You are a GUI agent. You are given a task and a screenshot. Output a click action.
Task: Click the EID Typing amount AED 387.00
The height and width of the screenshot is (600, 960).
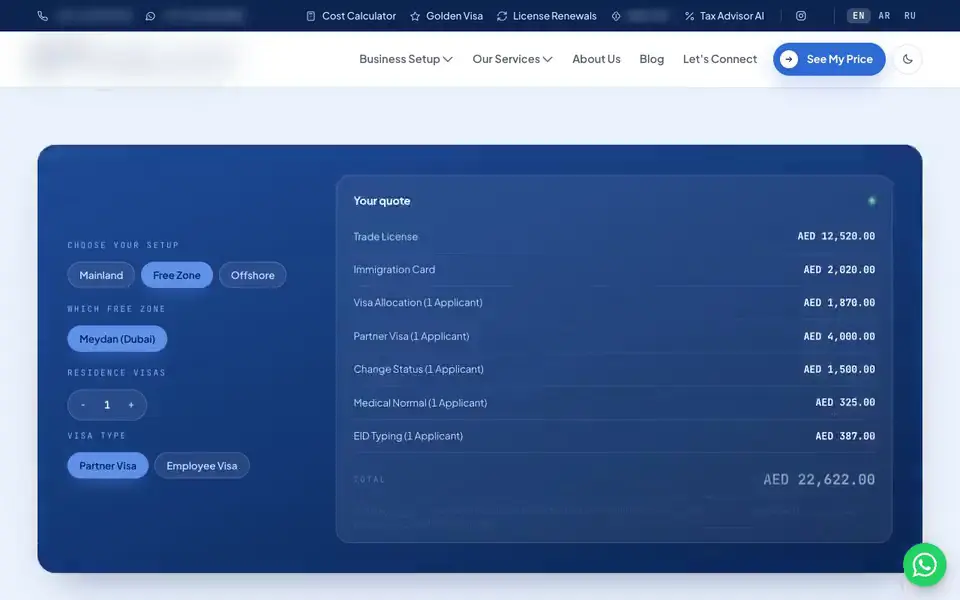[845, 436]
